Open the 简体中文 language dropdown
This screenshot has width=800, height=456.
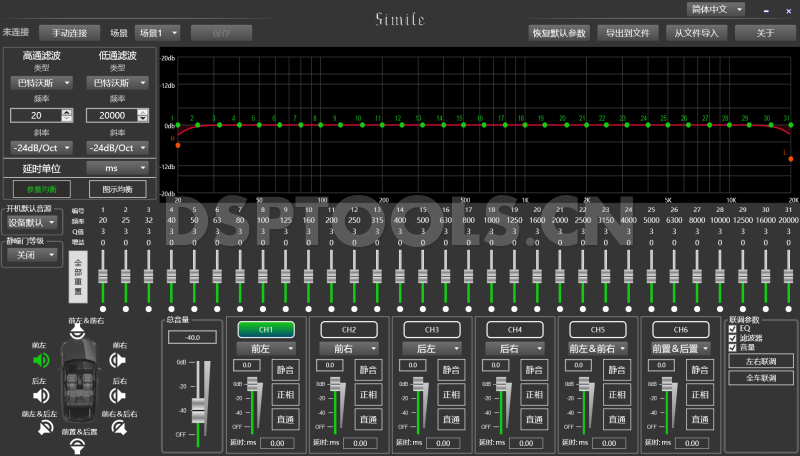click(716, 9)
